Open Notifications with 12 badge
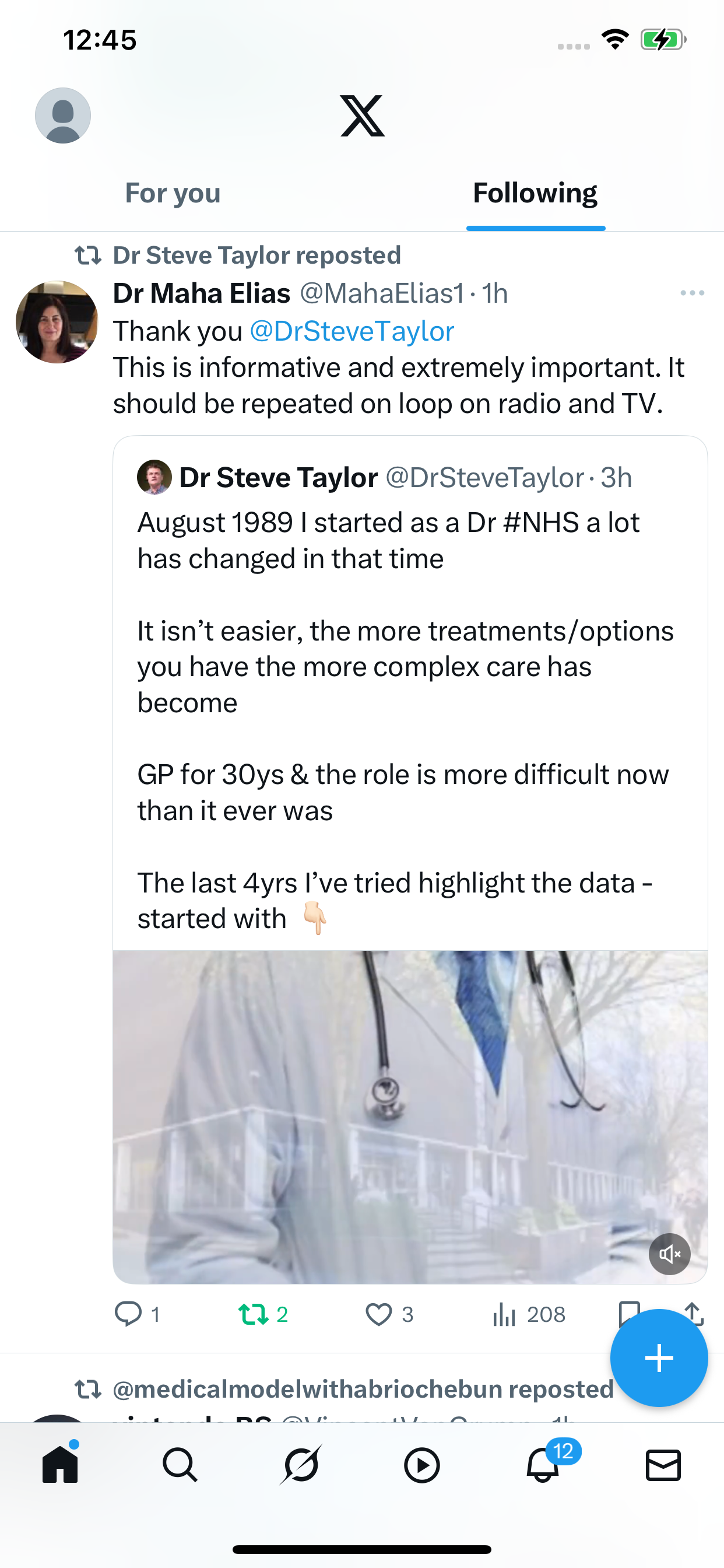 point(542,1465)
